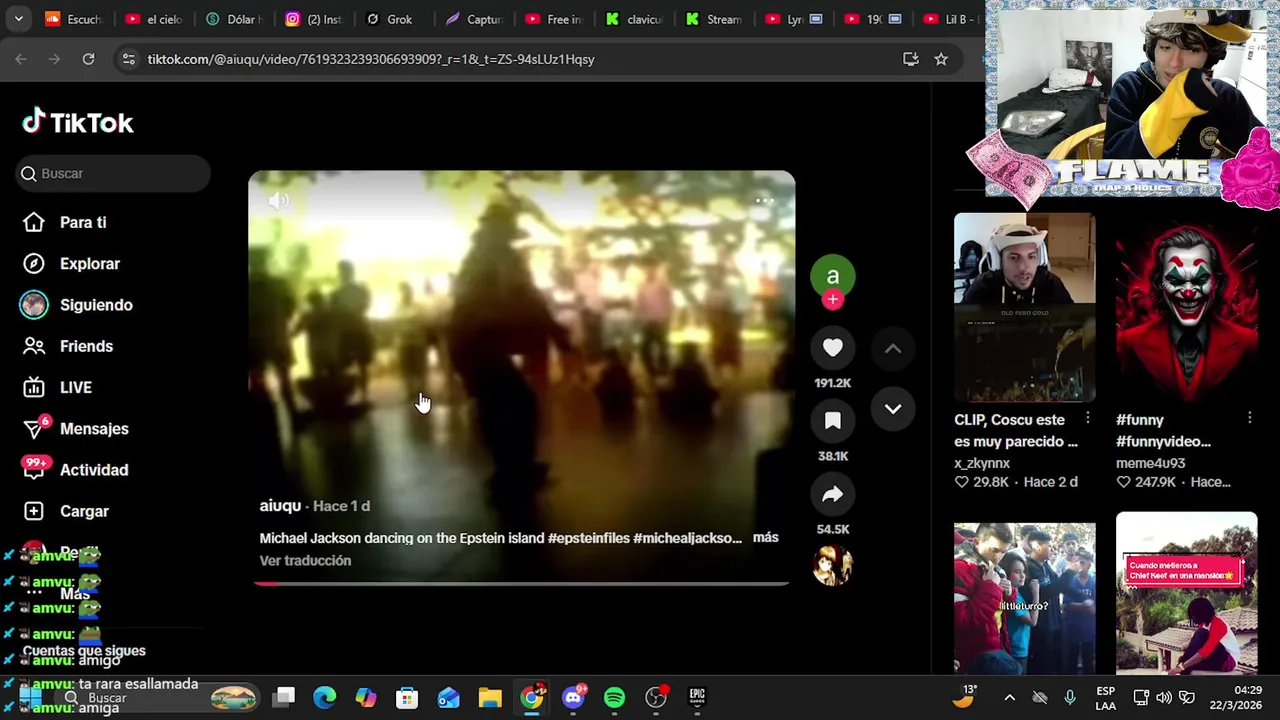
Task: Open aiuqu username on the video
Action: [x=280, y=506]
